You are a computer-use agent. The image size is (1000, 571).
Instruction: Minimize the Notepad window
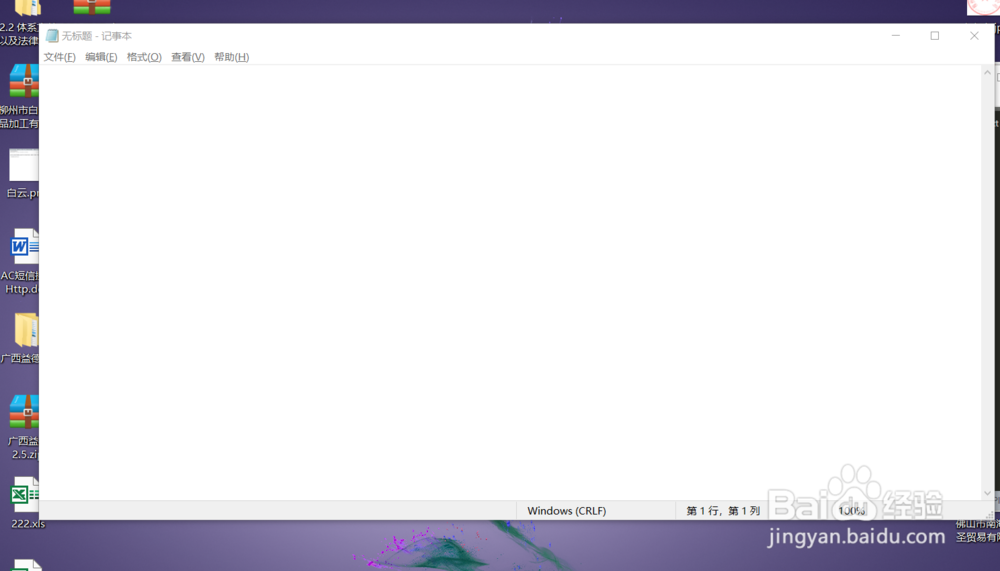895,36
